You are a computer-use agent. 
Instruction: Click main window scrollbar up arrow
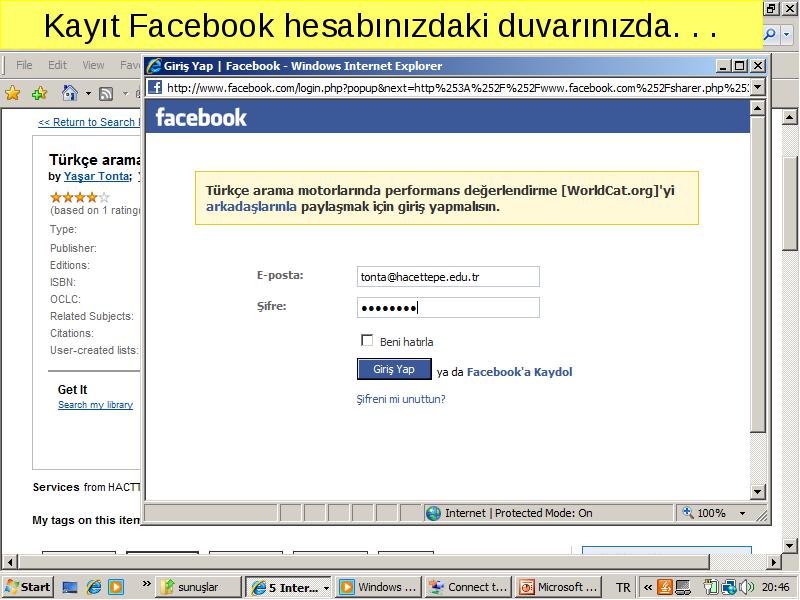(x=789, y=117)
